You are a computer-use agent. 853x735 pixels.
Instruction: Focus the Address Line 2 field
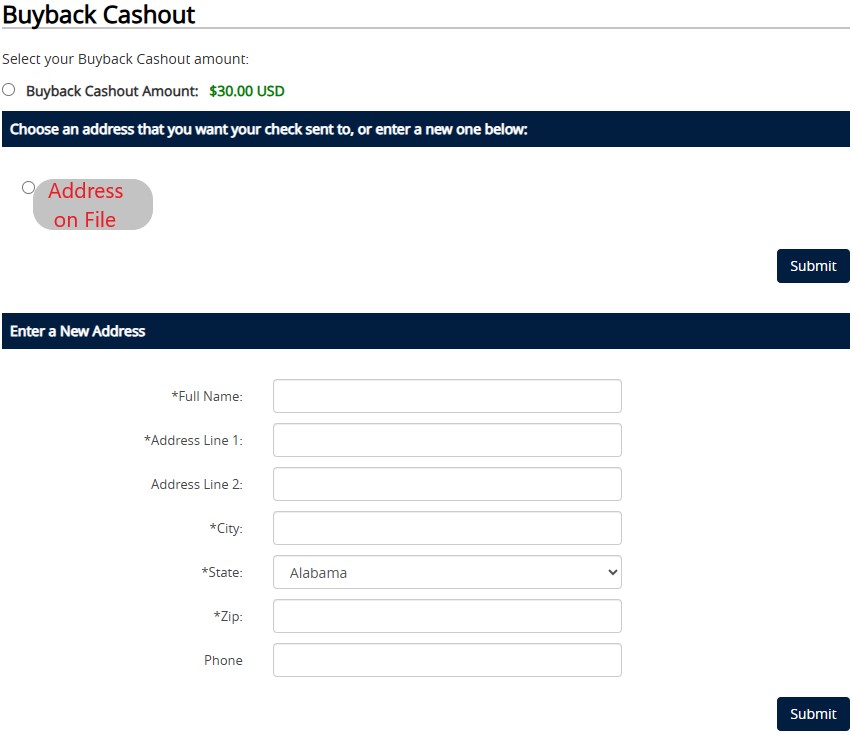(x=447, y=484)
